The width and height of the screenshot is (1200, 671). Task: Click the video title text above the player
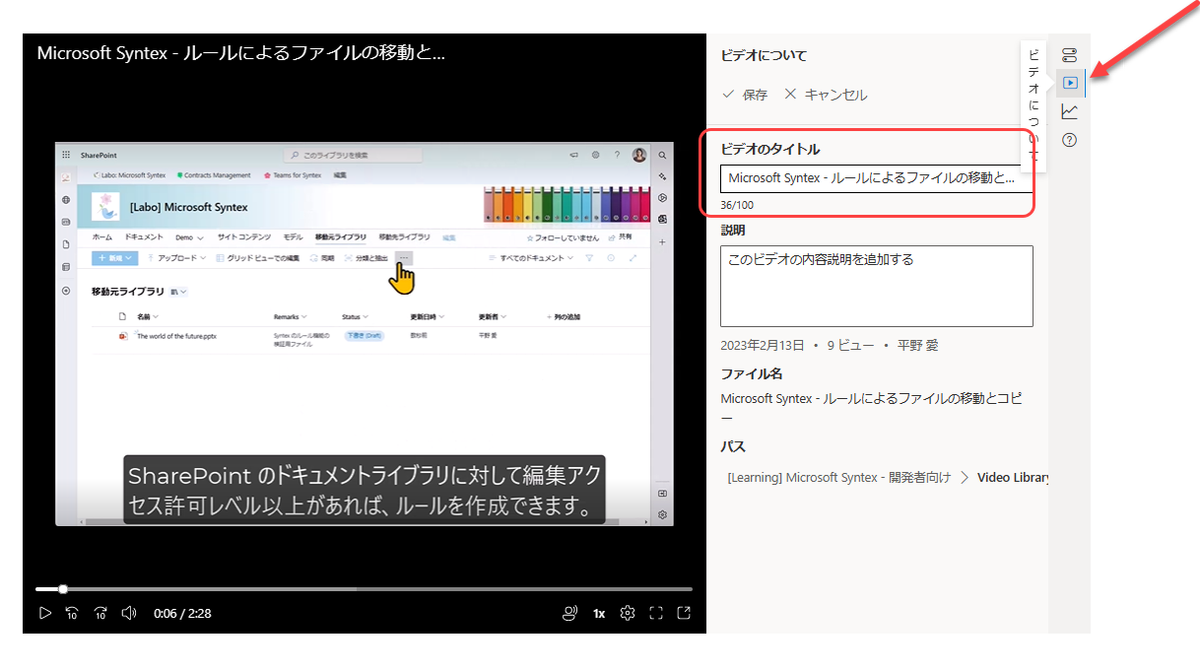pyautogui.click(x=241, y=53)
